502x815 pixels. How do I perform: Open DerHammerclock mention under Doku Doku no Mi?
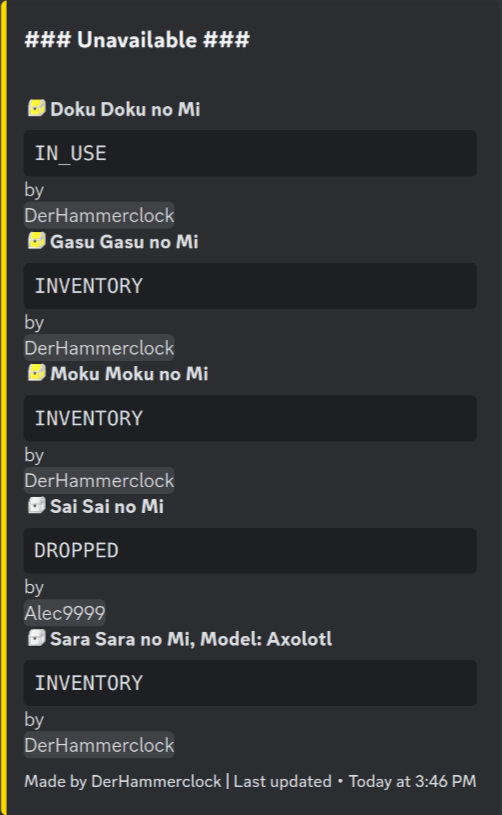pos(99,215)
